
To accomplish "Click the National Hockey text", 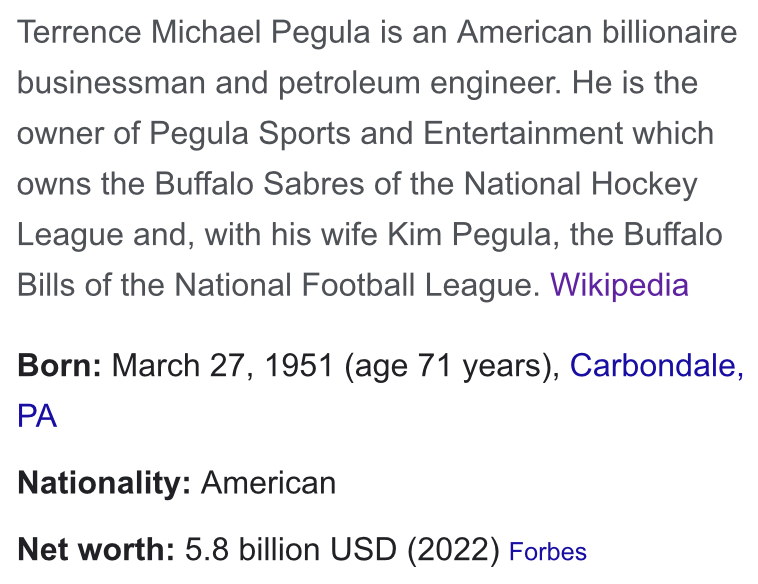I will 581,184.
